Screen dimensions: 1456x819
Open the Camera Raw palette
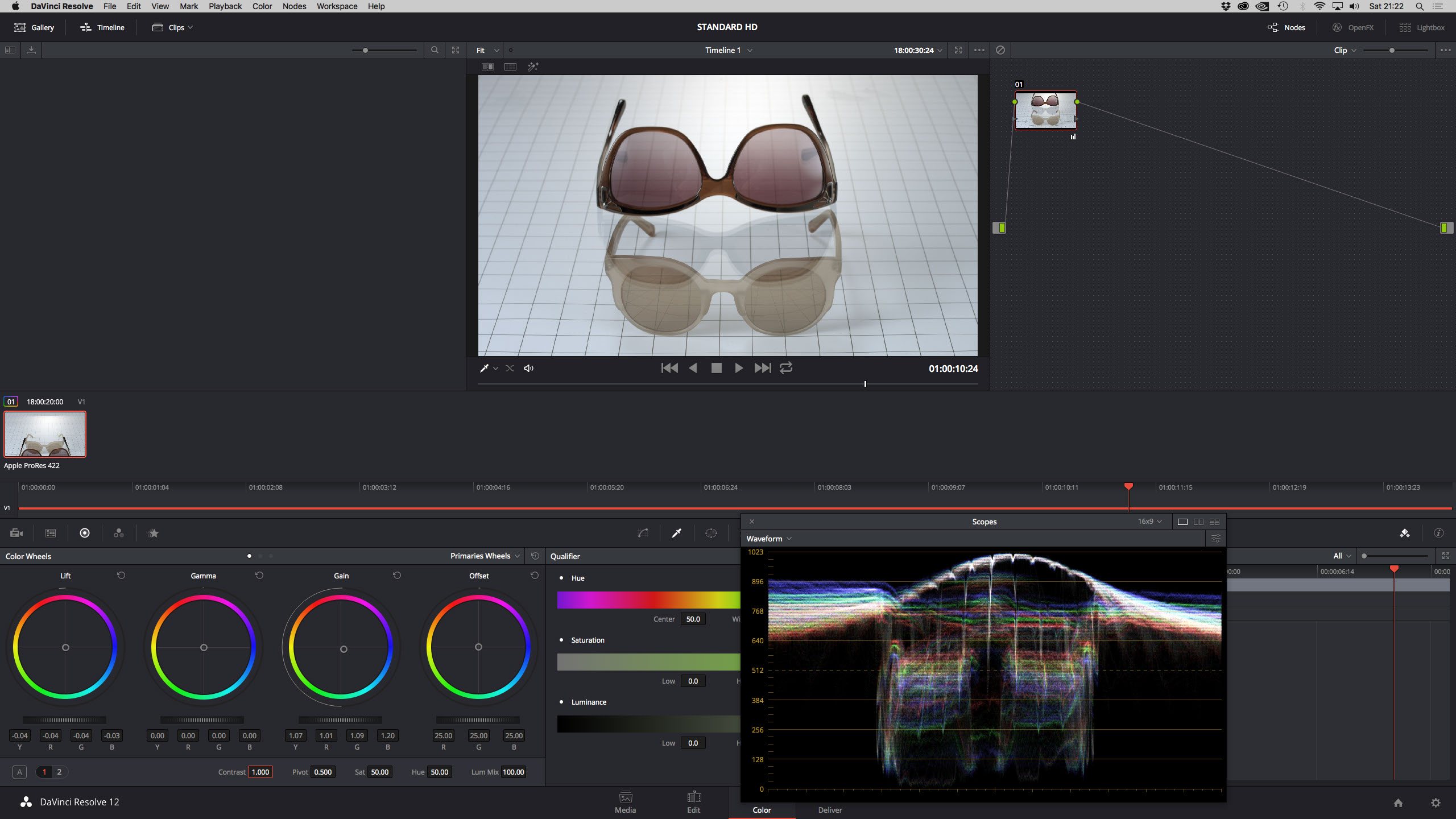pyautogui.click(x=16, y=533)
